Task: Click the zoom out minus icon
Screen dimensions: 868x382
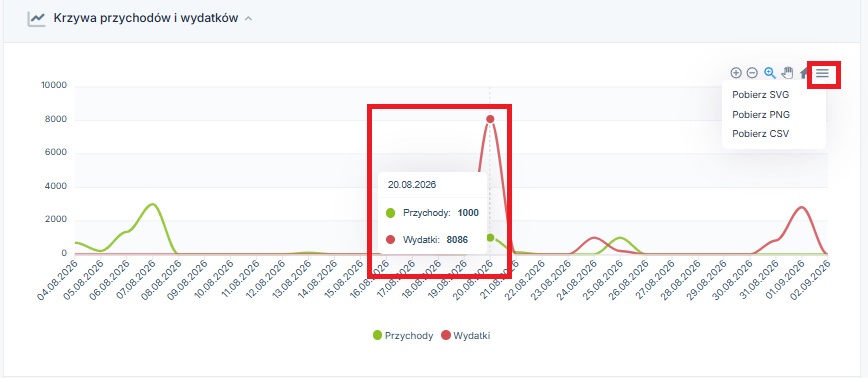Action: click(752, 73)
